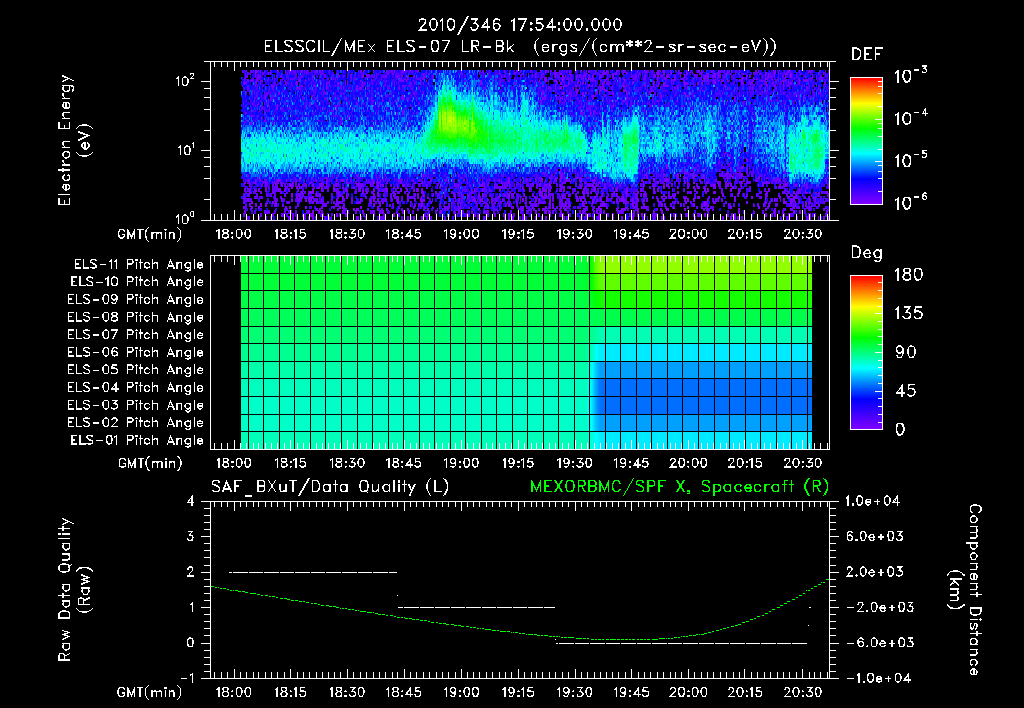This screenshot has height=708, width=1024.
Task: Click the Electron Energy (eV) axis label
Action: pos(74,140)
